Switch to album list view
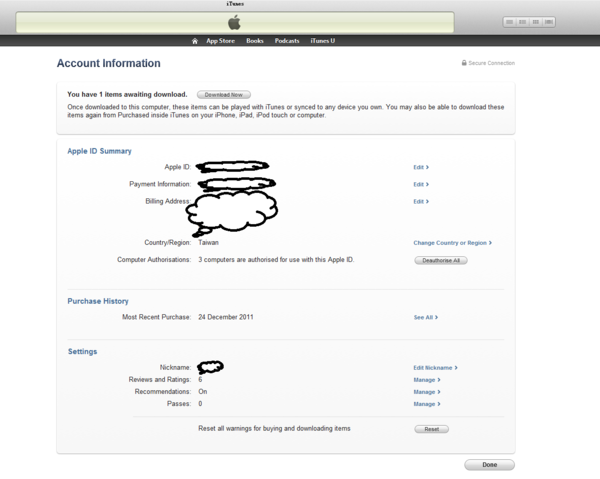Screen dimensions: 600x479 tap(522, 22)
